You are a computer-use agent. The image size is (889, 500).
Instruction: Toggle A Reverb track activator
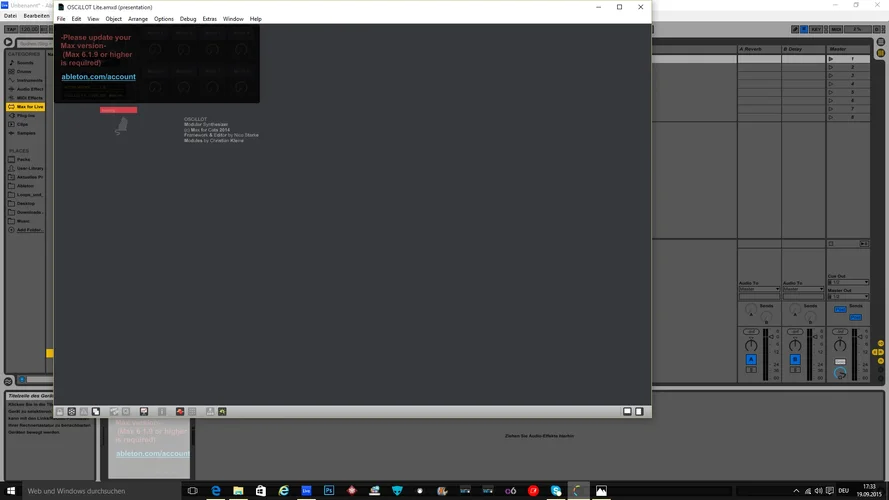pyautogui.click(x=751, y=360)
